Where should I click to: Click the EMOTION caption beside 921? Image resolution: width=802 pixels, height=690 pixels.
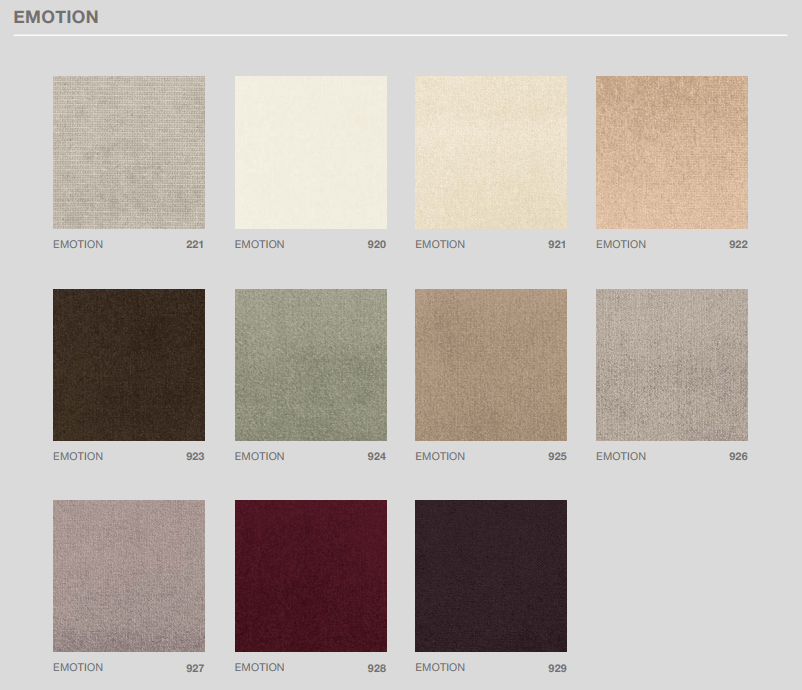[x=440, y=244]
